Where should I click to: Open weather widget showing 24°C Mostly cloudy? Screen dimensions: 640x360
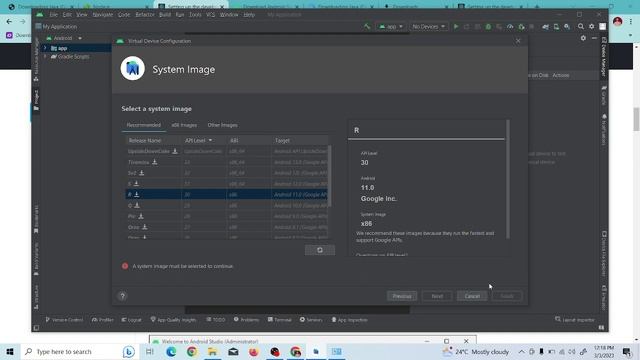point(476,351)
